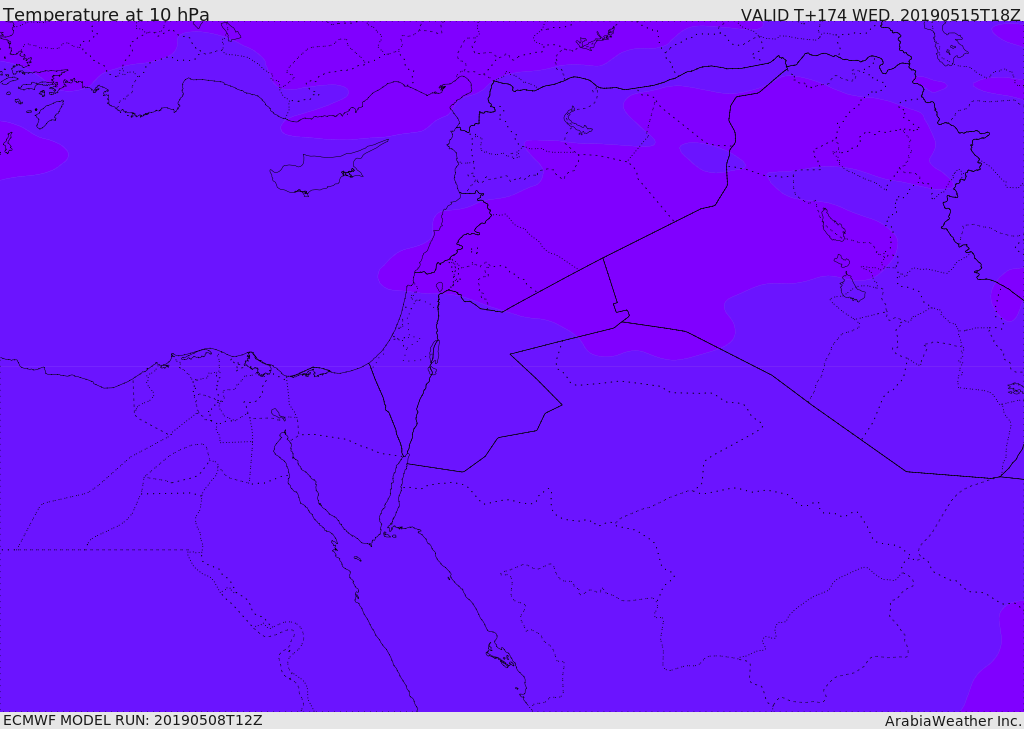
Task: Click the 'VALID T+174 WED. 20190515T18Z' label
Action: pos(880,14)
